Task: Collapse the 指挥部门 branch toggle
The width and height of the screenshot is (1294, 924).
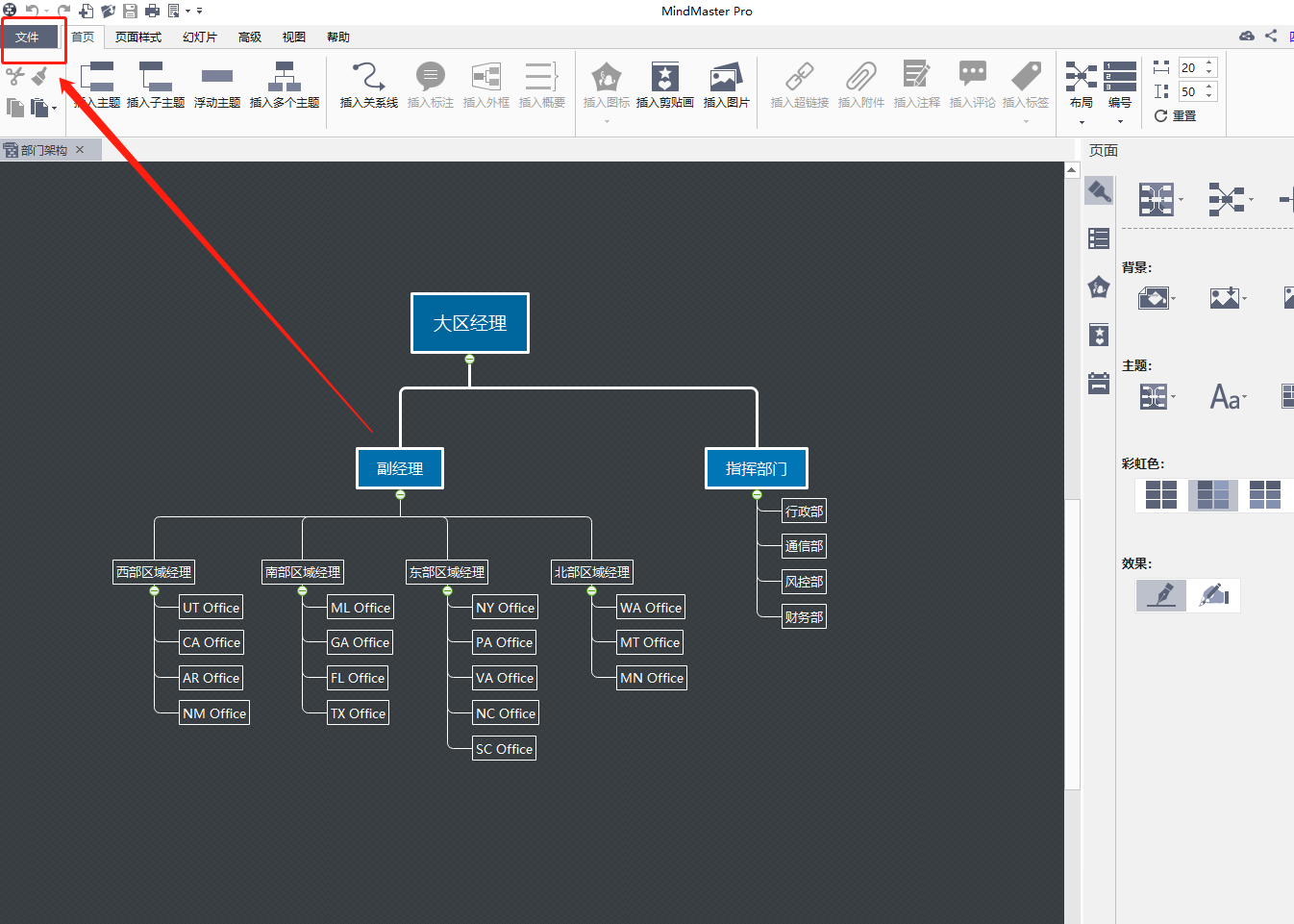Action: click(757, 495)
